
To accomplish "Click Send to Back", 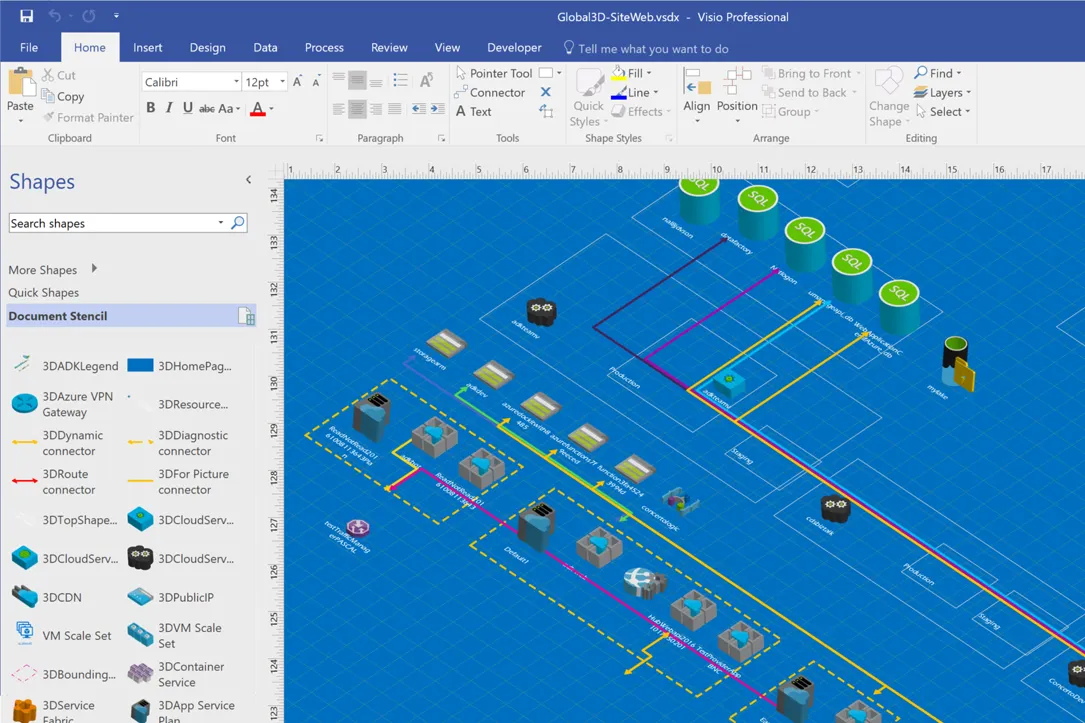I will coord(809,92).
